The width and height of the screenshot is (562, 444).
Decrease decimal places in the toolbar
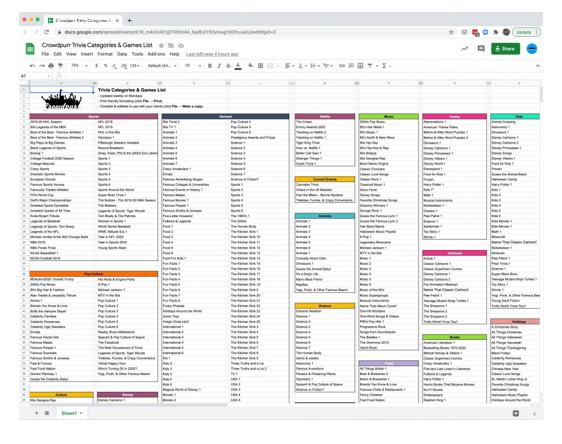click(114, 66)
